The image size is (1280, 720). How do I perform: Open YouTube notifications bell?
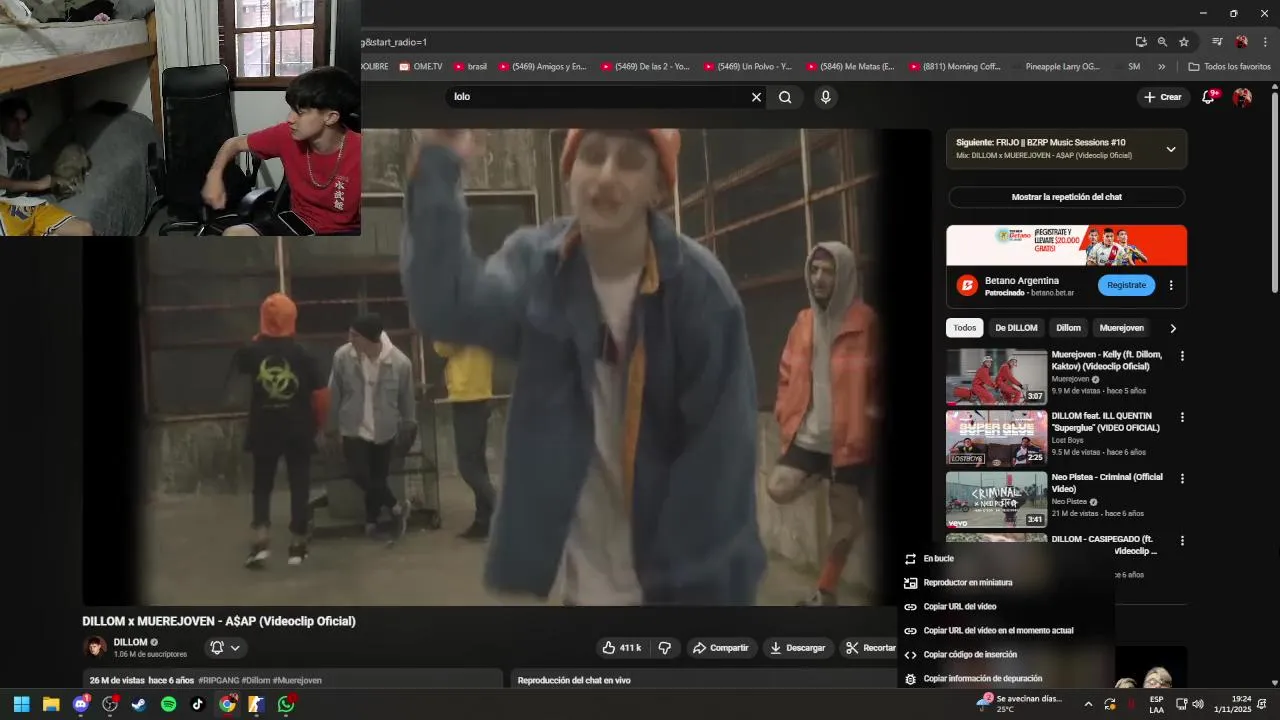point(1209,97)
